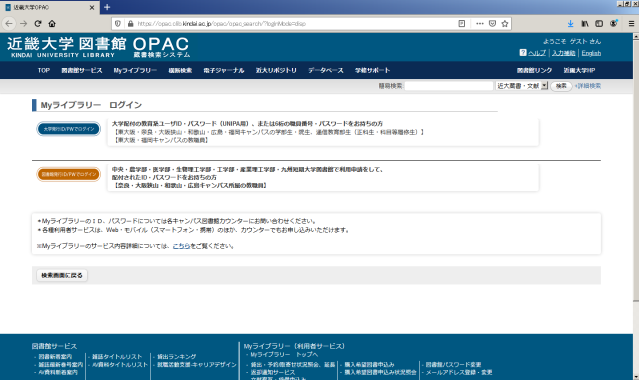This screenshot has height=380, width=639.
Task: Open the downloads arrow icon
Action: (571, 24)
